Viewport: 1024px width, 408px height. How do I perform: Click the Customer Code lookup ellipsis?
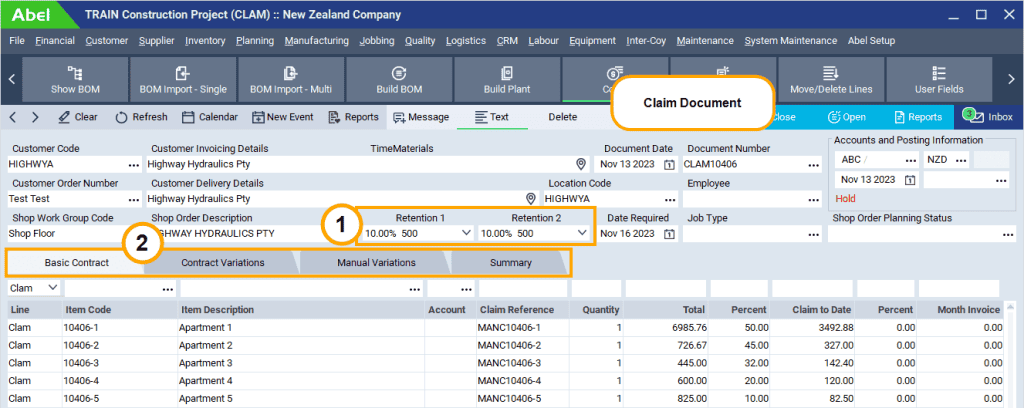133,164
